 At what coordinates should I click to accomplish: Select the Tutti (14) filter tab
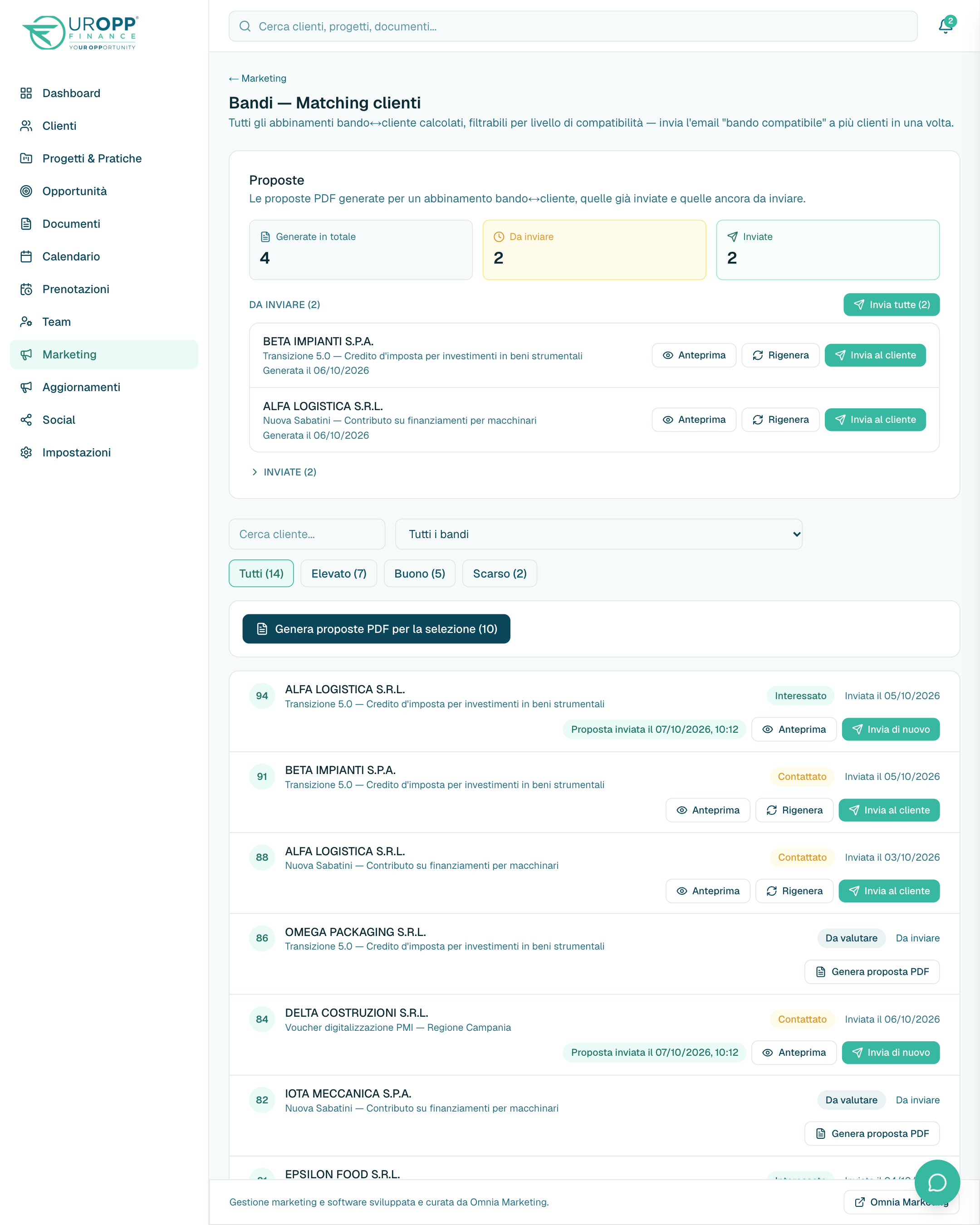[x=261, y=573]
